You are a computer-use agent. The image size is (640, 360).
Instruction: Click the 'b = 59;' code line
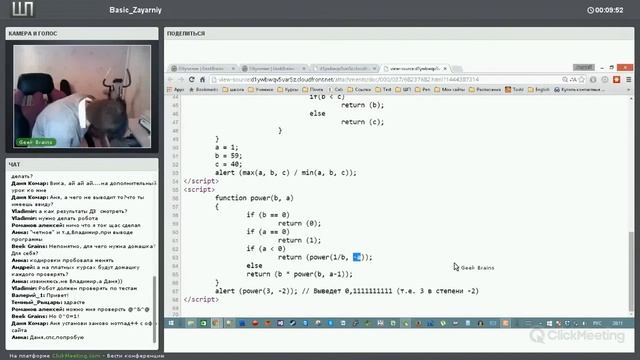pyautogui.click(x=229, y=156)
